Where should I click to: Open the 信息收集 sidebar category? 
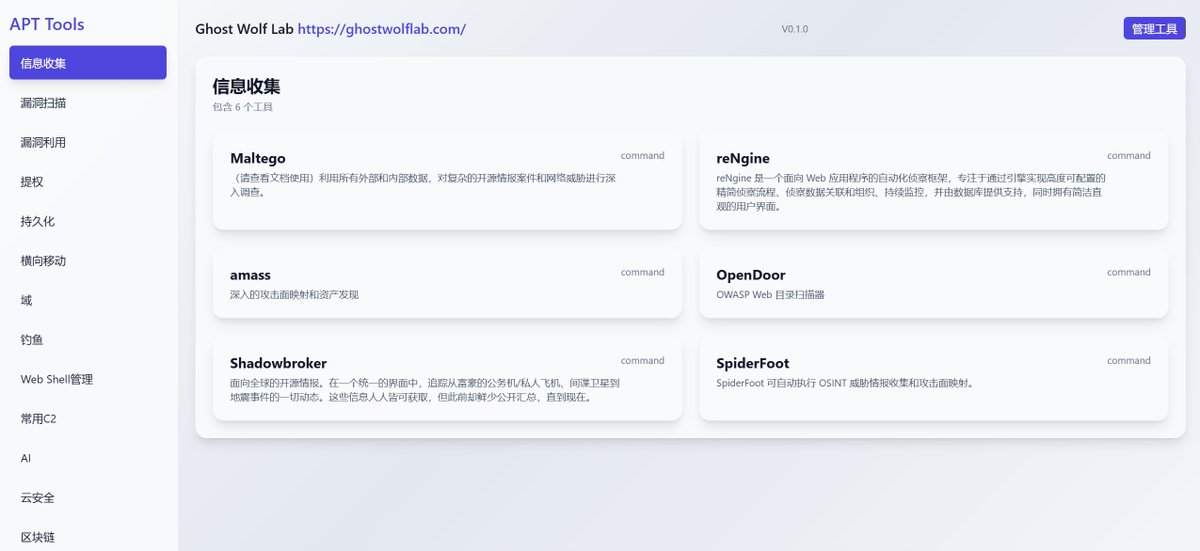(x=88, y=63)
